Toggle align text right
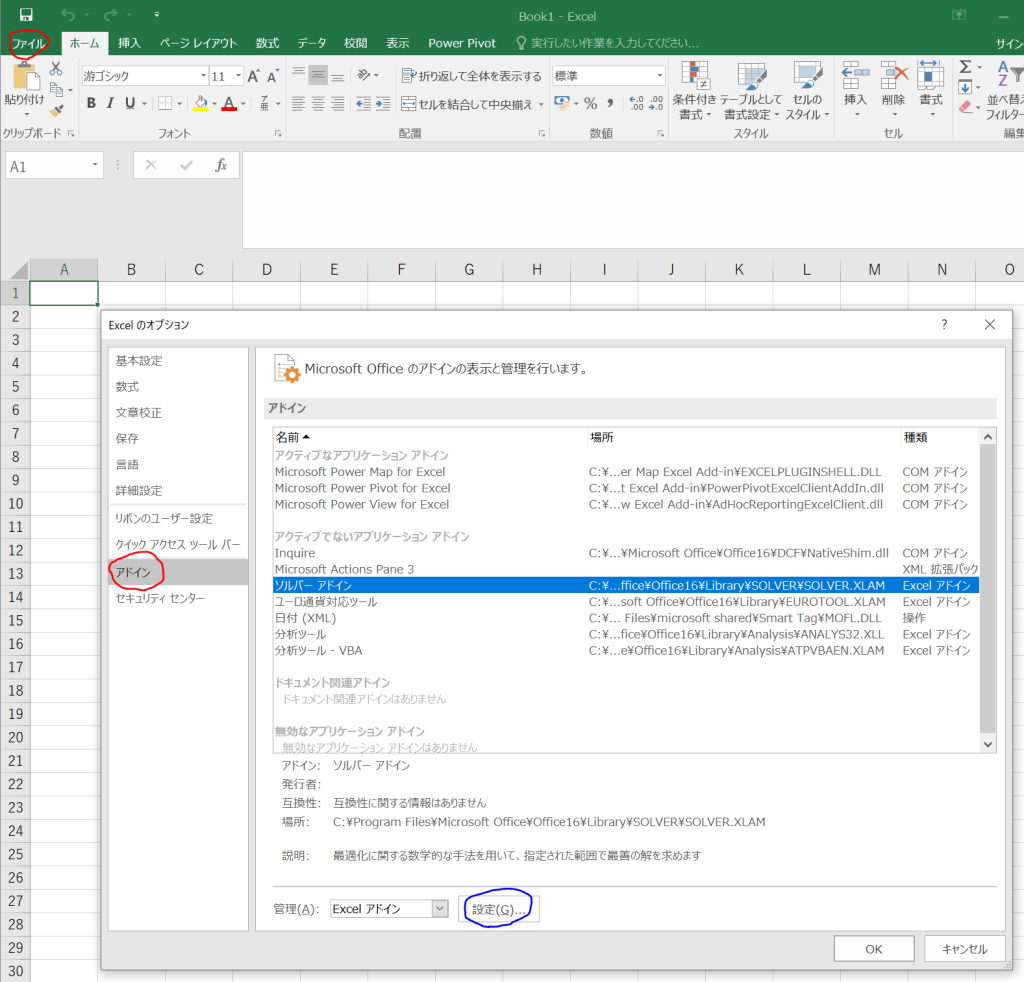This screenshot has height=982, width=1024. tap(338, 103)
